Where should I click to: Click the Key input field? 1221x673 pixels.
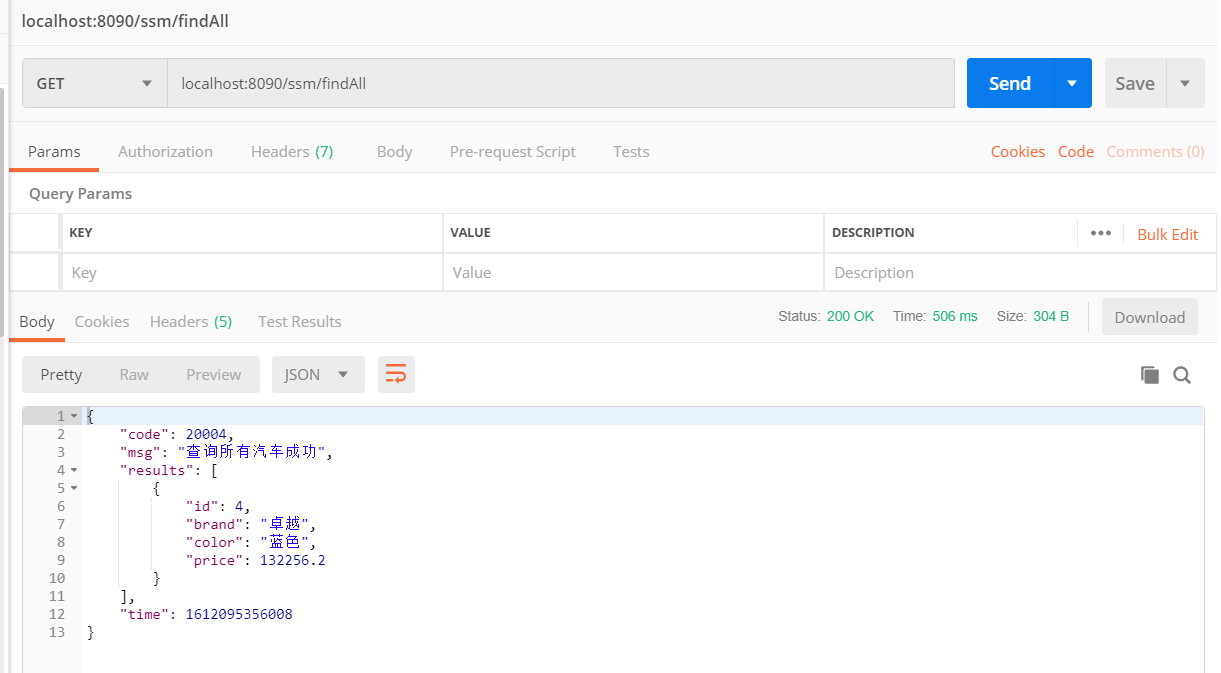coord(252,272)
